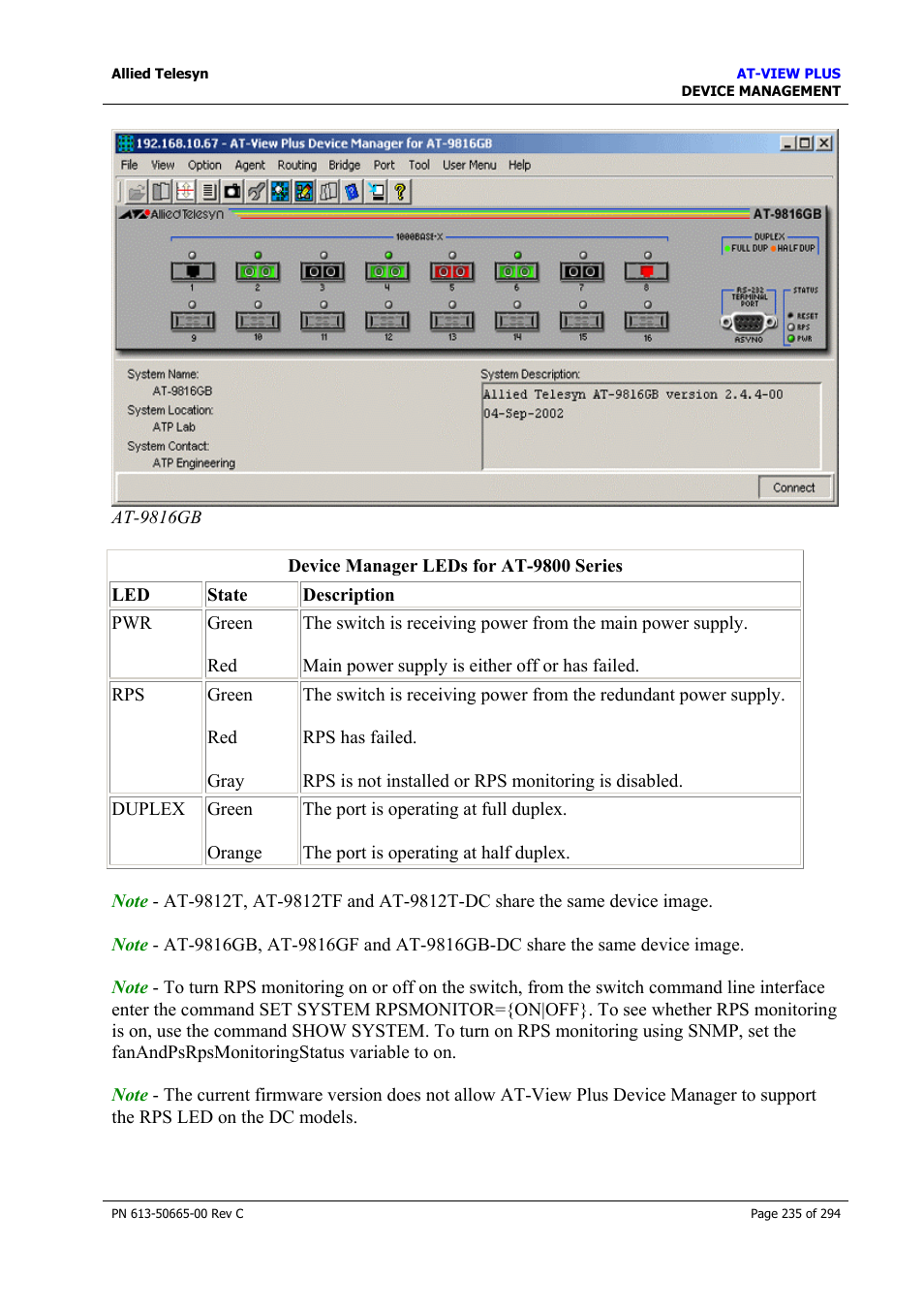Click the open book toolbar icon

pyautogui.click(x=162, y=192)
